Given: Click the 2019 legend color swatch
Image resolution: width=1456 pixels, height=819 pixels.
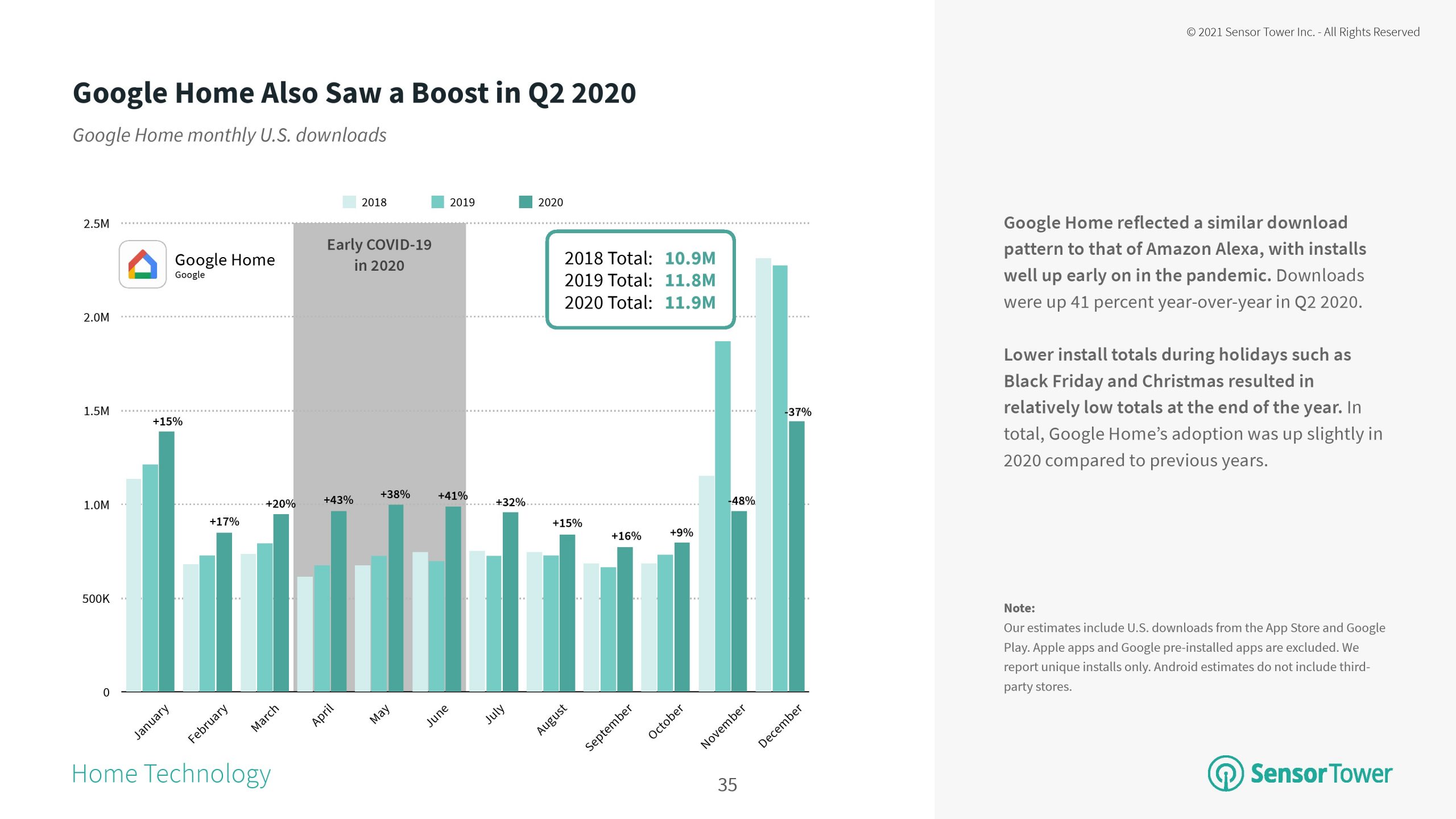Looking at the screenshot, I should (437, 202).
